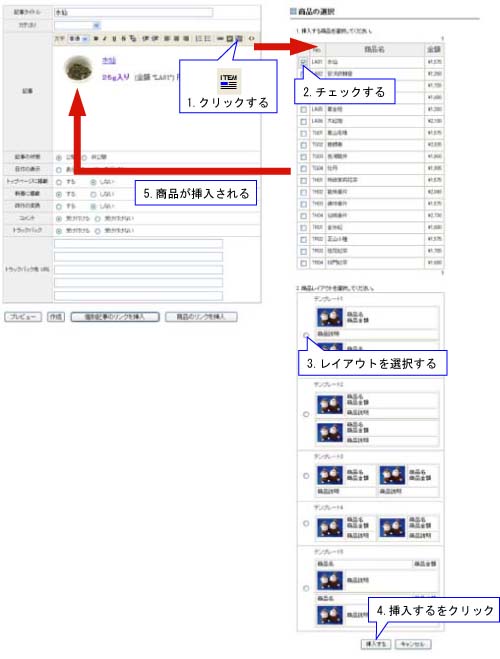Click the キャンセル button
Image resolution: width=500 pixels, height=659 pixels.
(x=413, y=644)
